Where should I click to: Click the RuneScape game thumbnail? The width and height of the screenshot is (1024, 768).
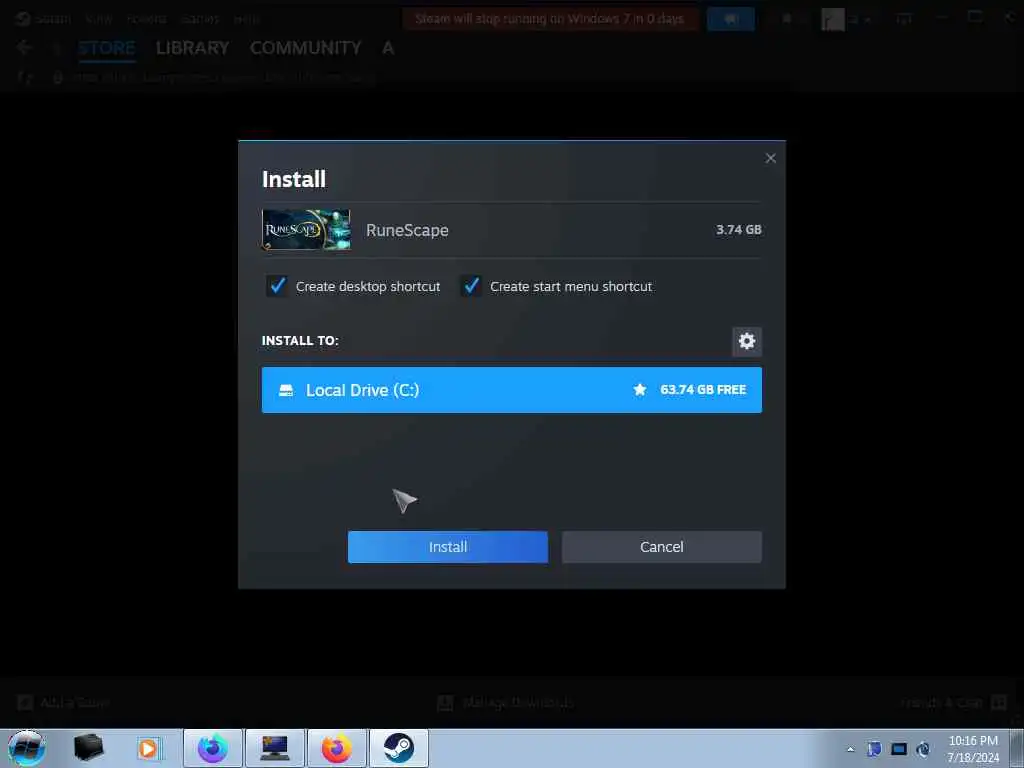pyautogui.click(x=306, y=230)
